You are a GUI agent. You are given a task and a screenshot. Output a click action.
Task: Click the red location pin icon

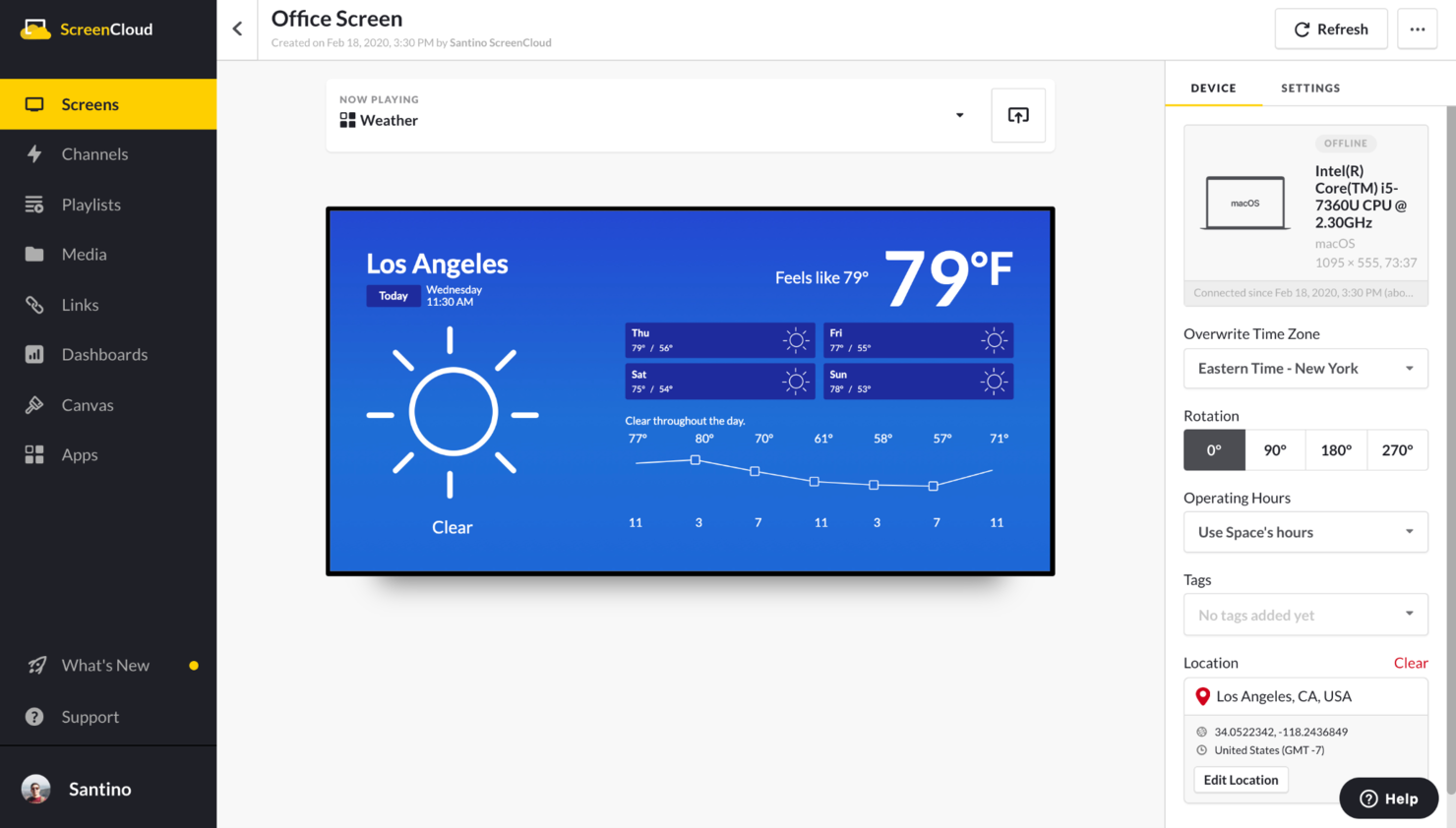pos(1202,696)
